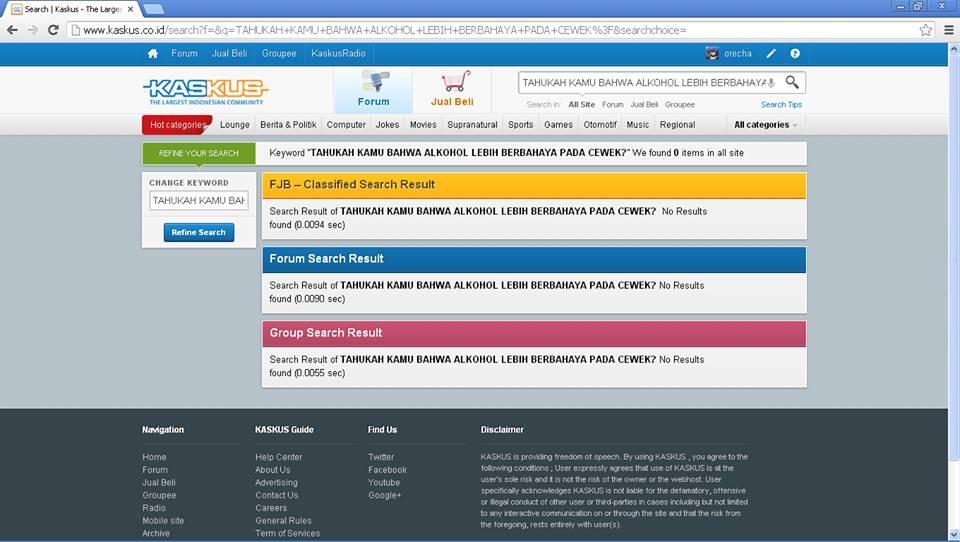The height and width of the screenshot is (542, 960).
Task: Open Berita & Politik category
Action: [x=288, y=124]
